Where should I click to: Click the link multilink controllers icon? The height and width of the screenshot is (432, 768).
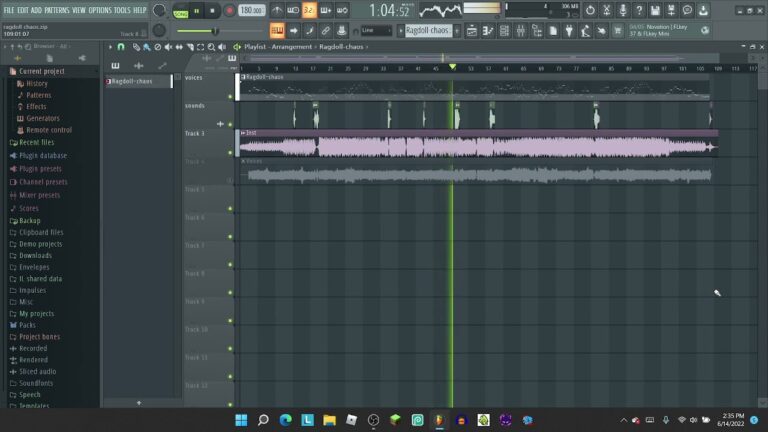click(325, 31)
